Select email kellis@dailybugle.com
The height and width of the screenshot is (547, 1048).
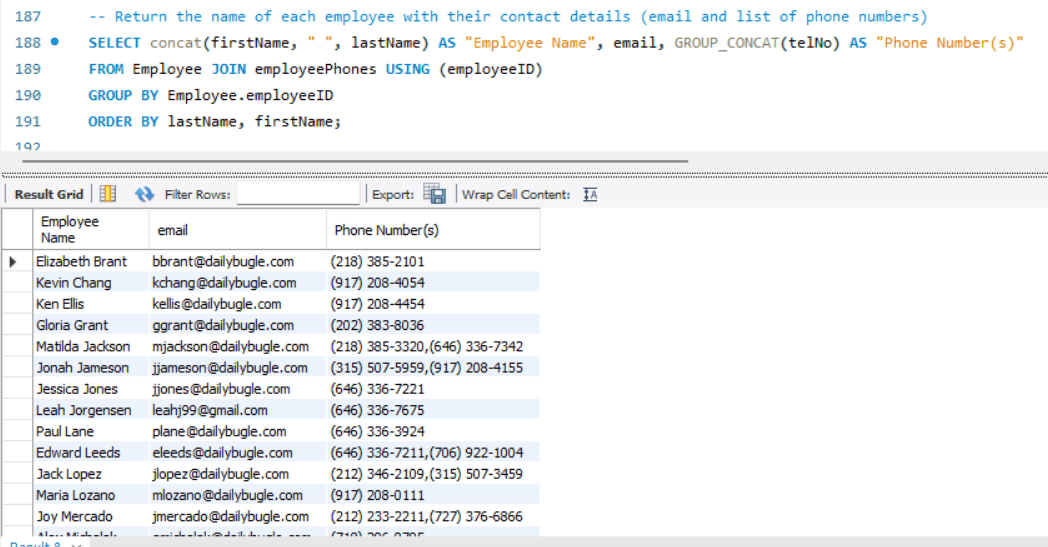pyautogui.click(x=238, y=304)
